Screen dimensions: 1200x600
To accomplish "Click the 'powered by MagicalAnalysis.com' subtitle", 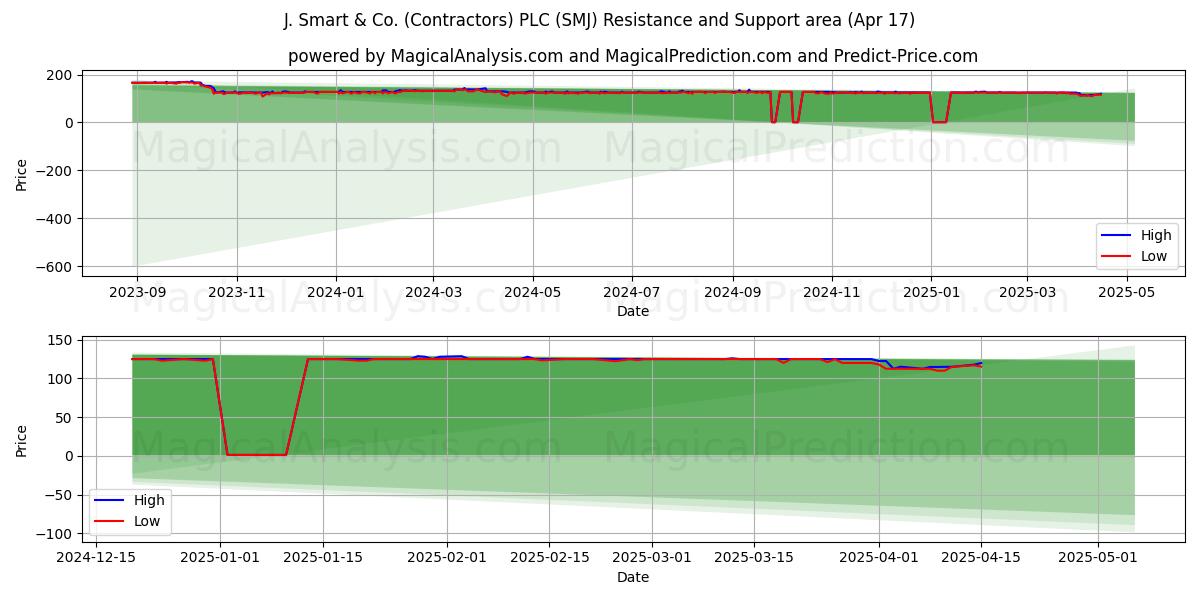I will pyautogui.click(x=633, y=56).
